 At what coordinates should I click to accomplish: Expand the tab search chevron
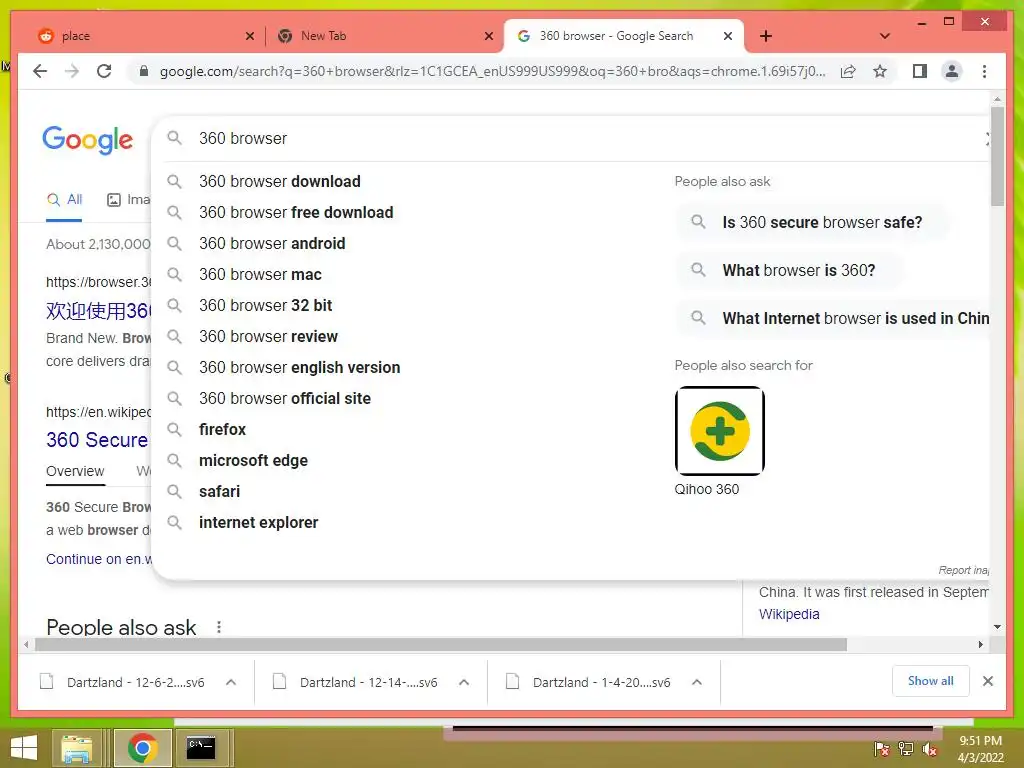(x=885, y=36)
